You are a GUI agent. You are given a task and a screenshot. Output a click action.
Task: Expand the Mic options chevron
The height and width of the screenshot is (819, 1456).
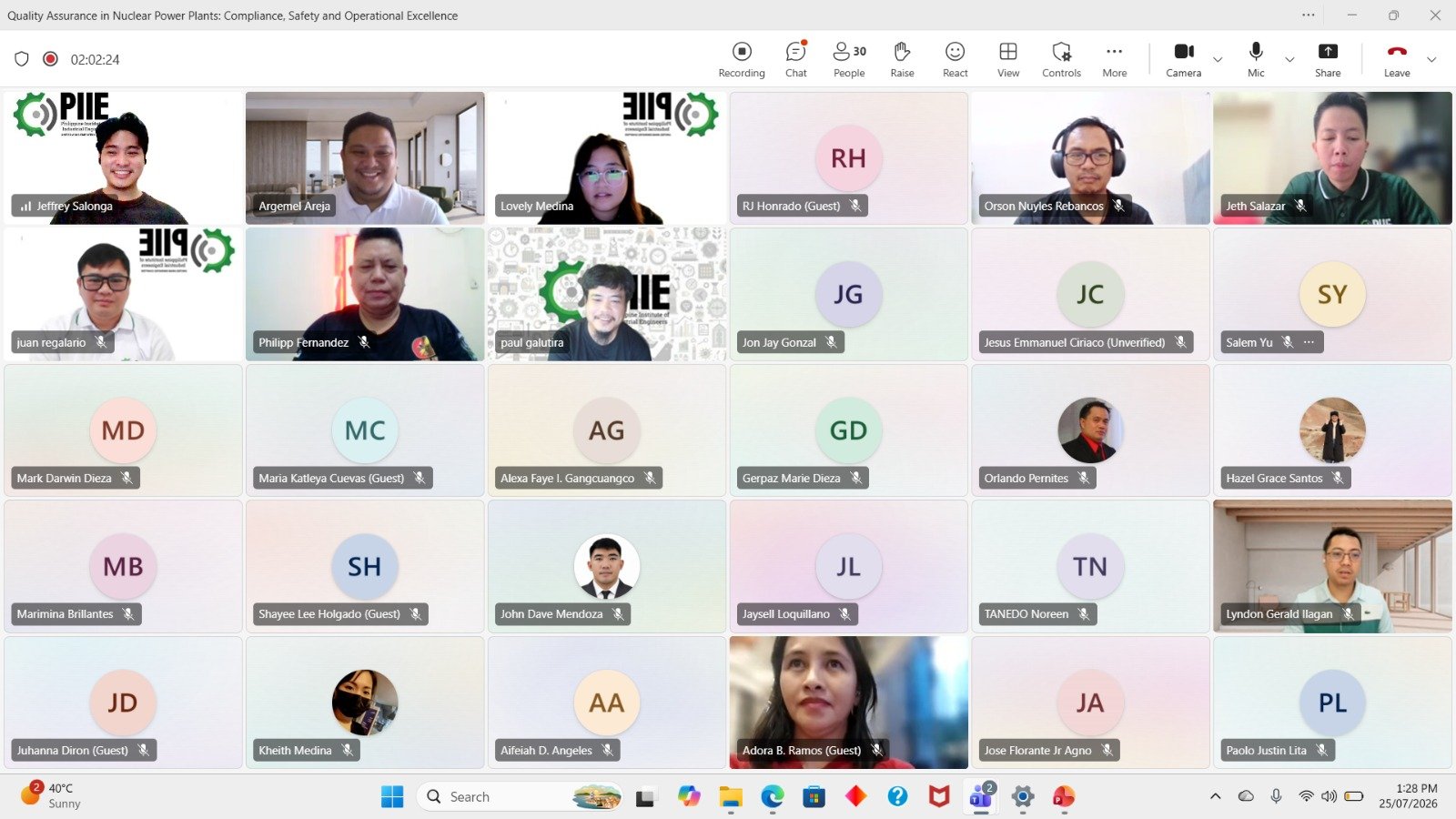(1289, 60)
